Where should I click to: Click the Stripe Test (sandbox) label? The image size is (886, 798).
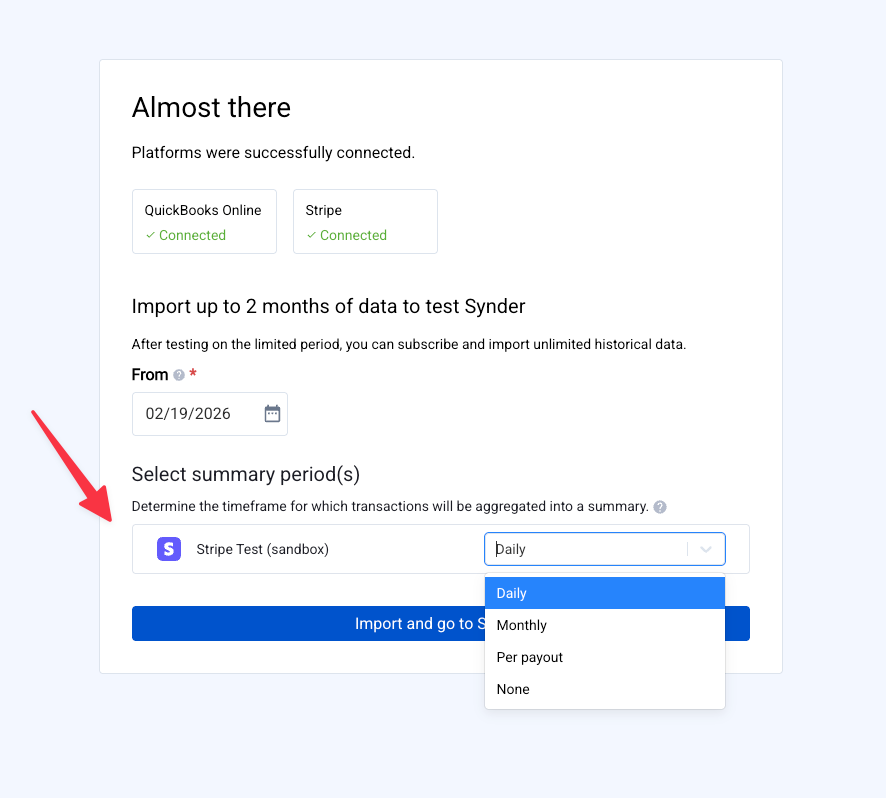pyautogui.click(x=263, y=549)
